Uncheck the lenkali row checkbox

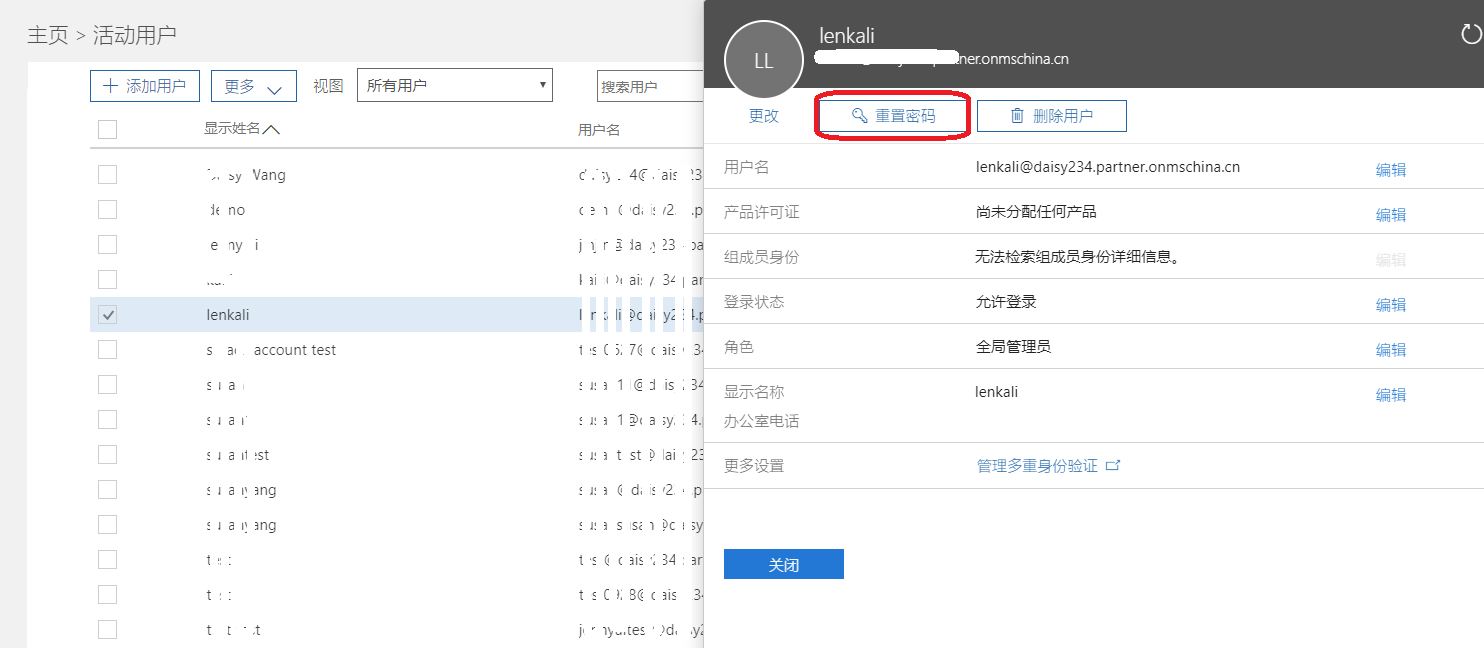click(x=108, y=315)
